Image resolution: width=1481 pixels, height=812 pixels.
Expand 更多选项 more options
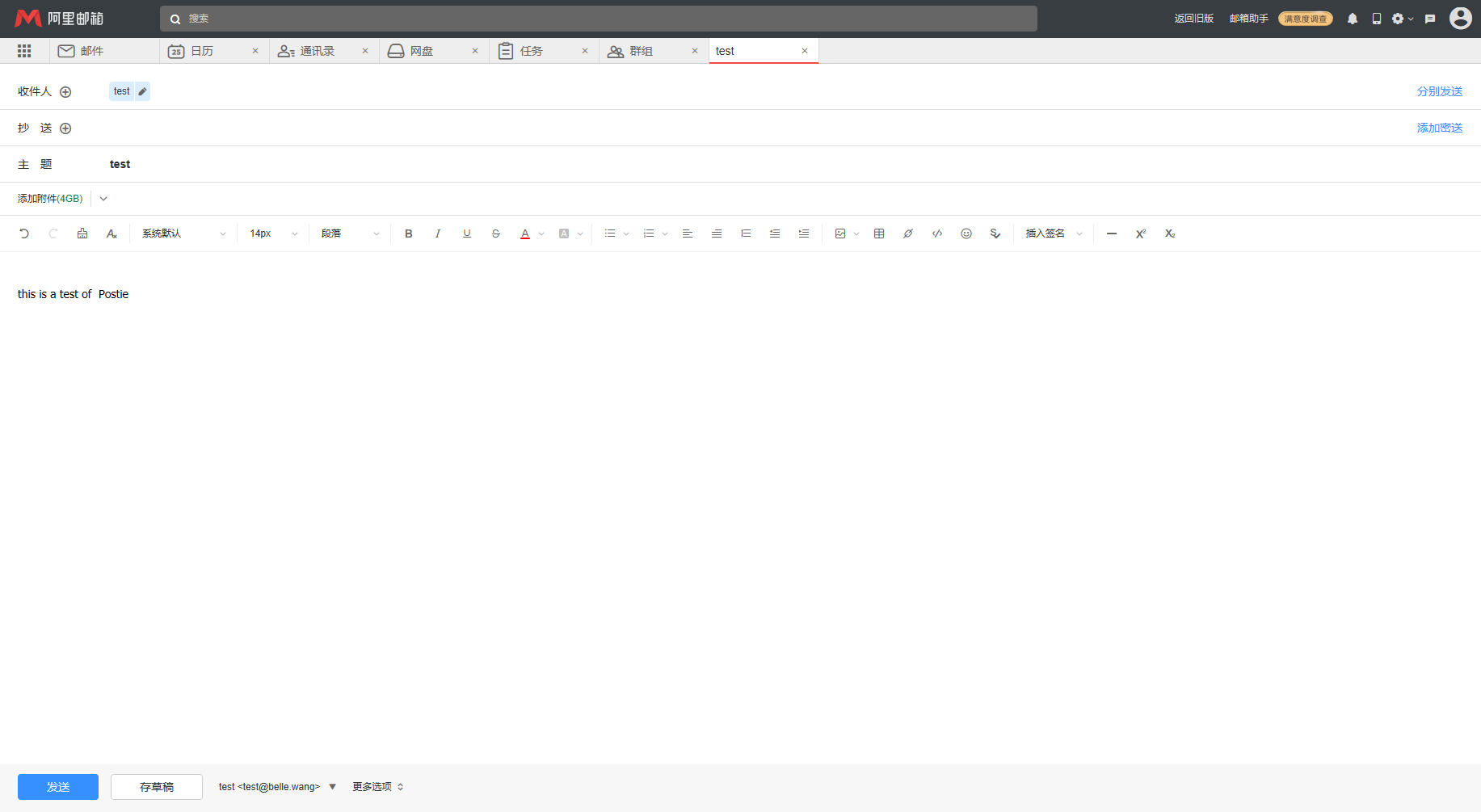point(377,787)
